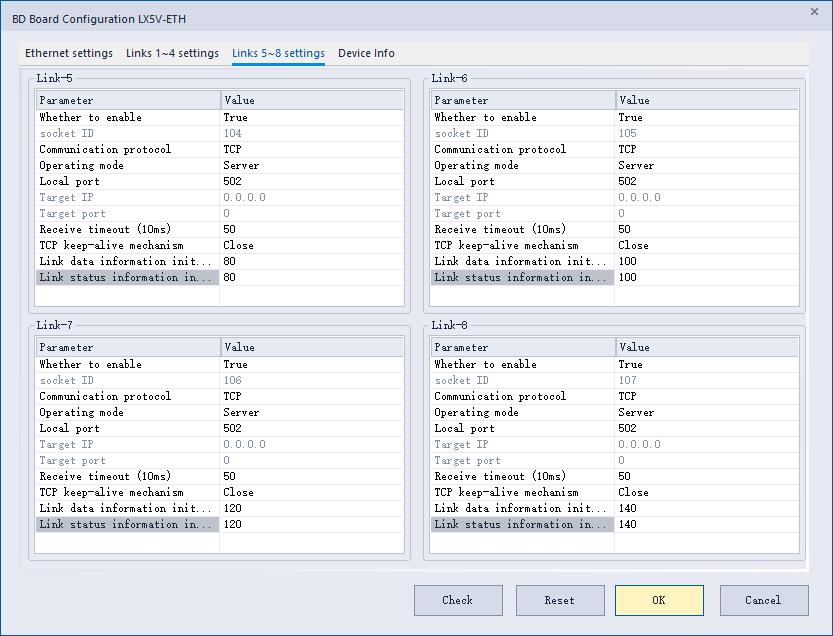Click Cancel to discard changes
The height and width of the screenshot is (636, 833).
pyautogui.click(x=763, y=600)
